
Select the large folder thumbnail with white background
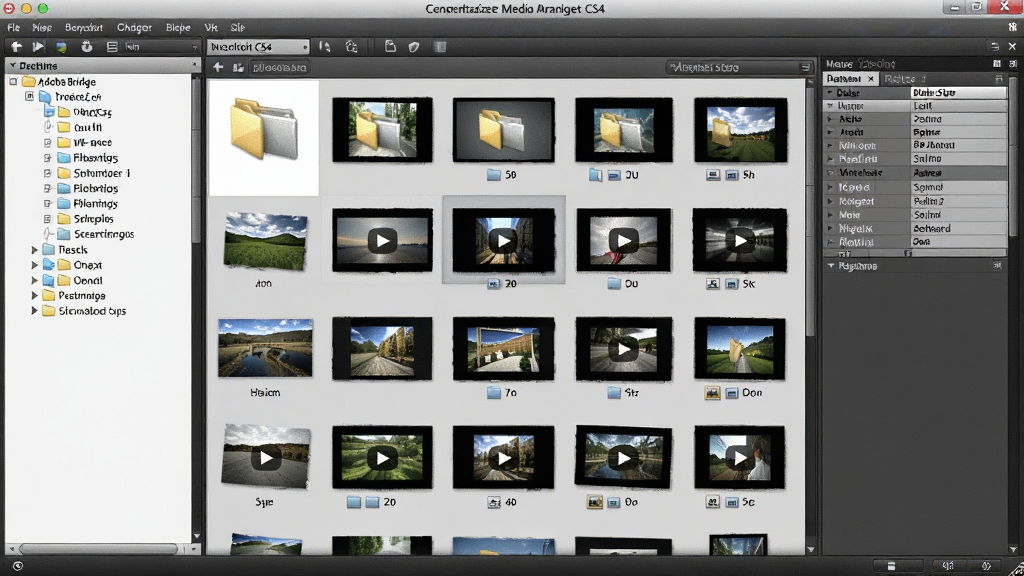click(264, 138)
